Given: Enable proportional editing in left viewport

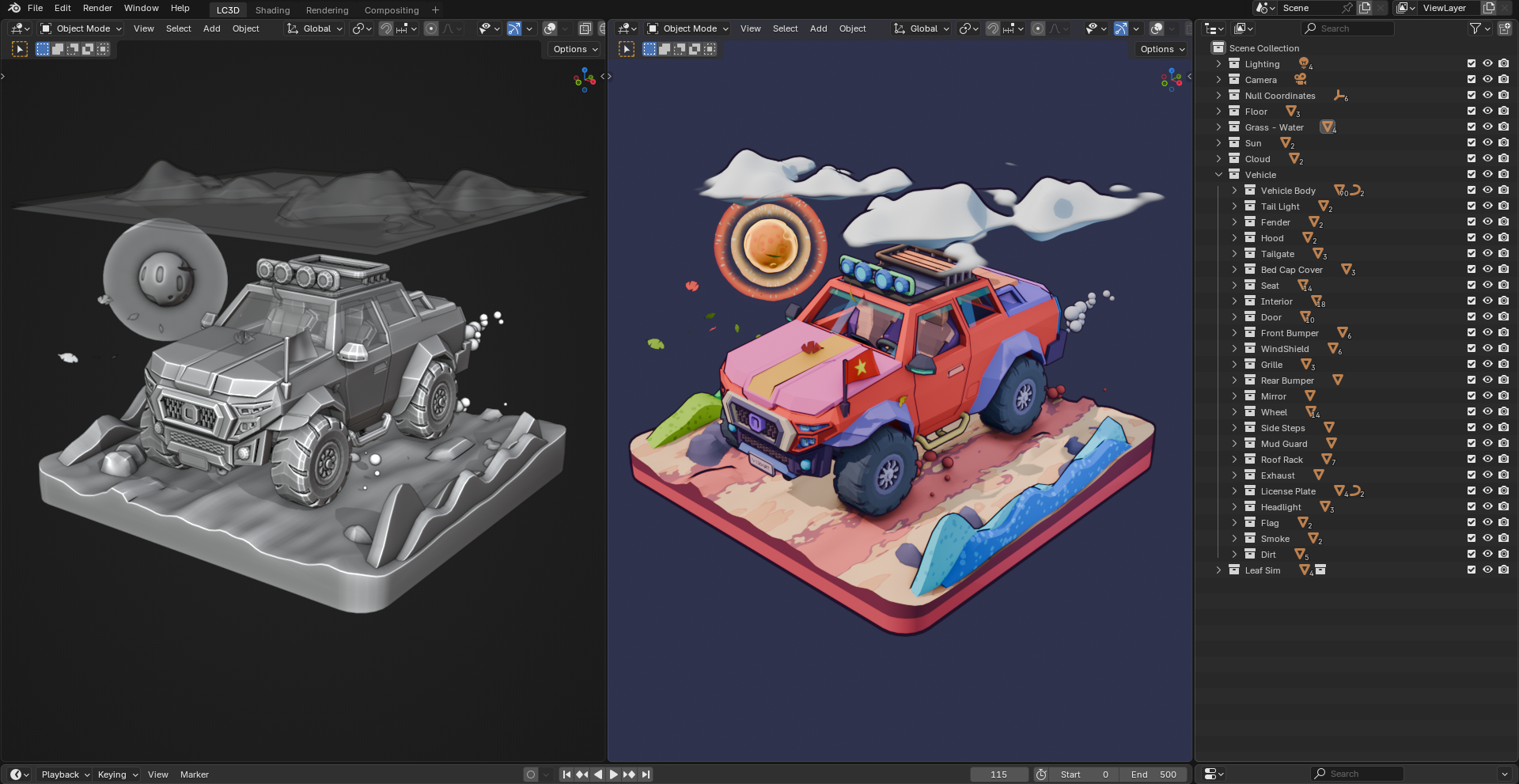Looking at the screenshot, I should [431, 28].
